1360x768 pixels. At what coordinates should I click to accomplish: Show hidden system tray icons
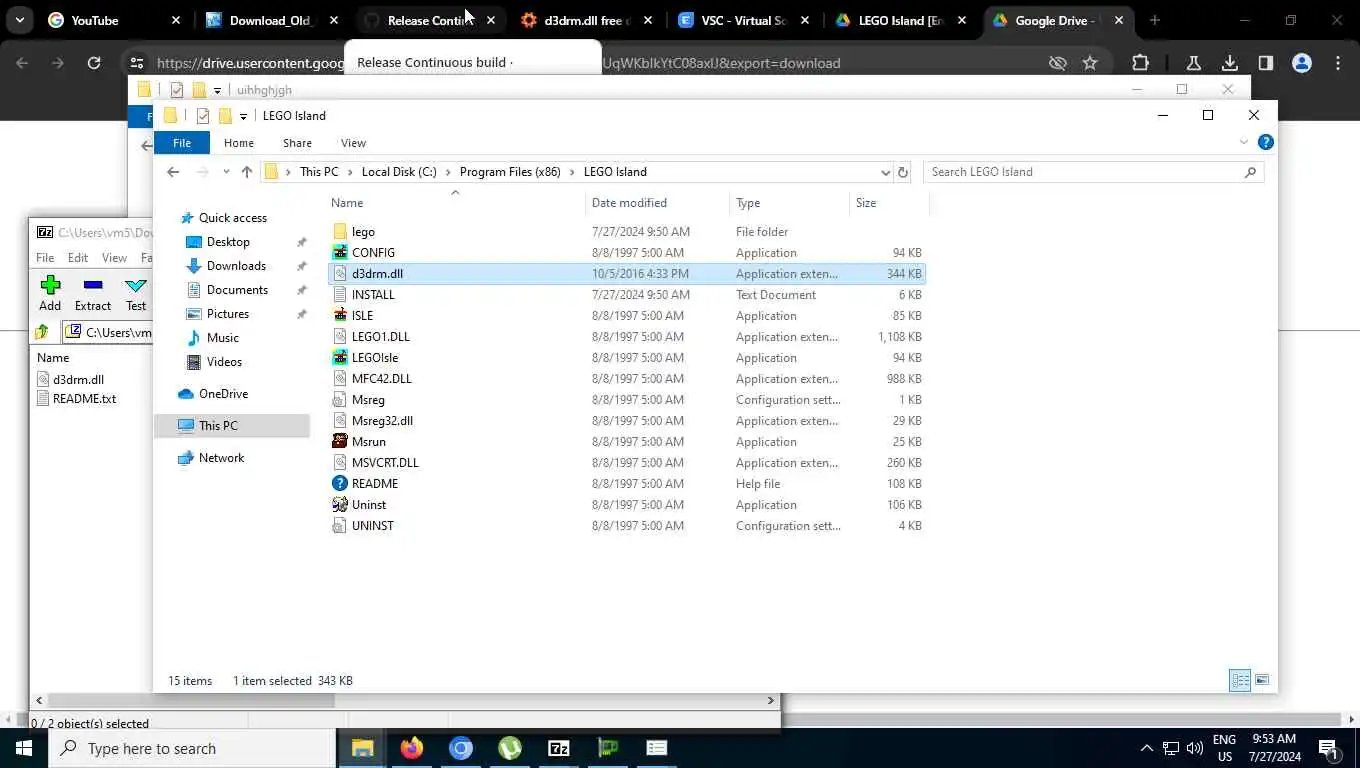click(x=1146, y=748)
